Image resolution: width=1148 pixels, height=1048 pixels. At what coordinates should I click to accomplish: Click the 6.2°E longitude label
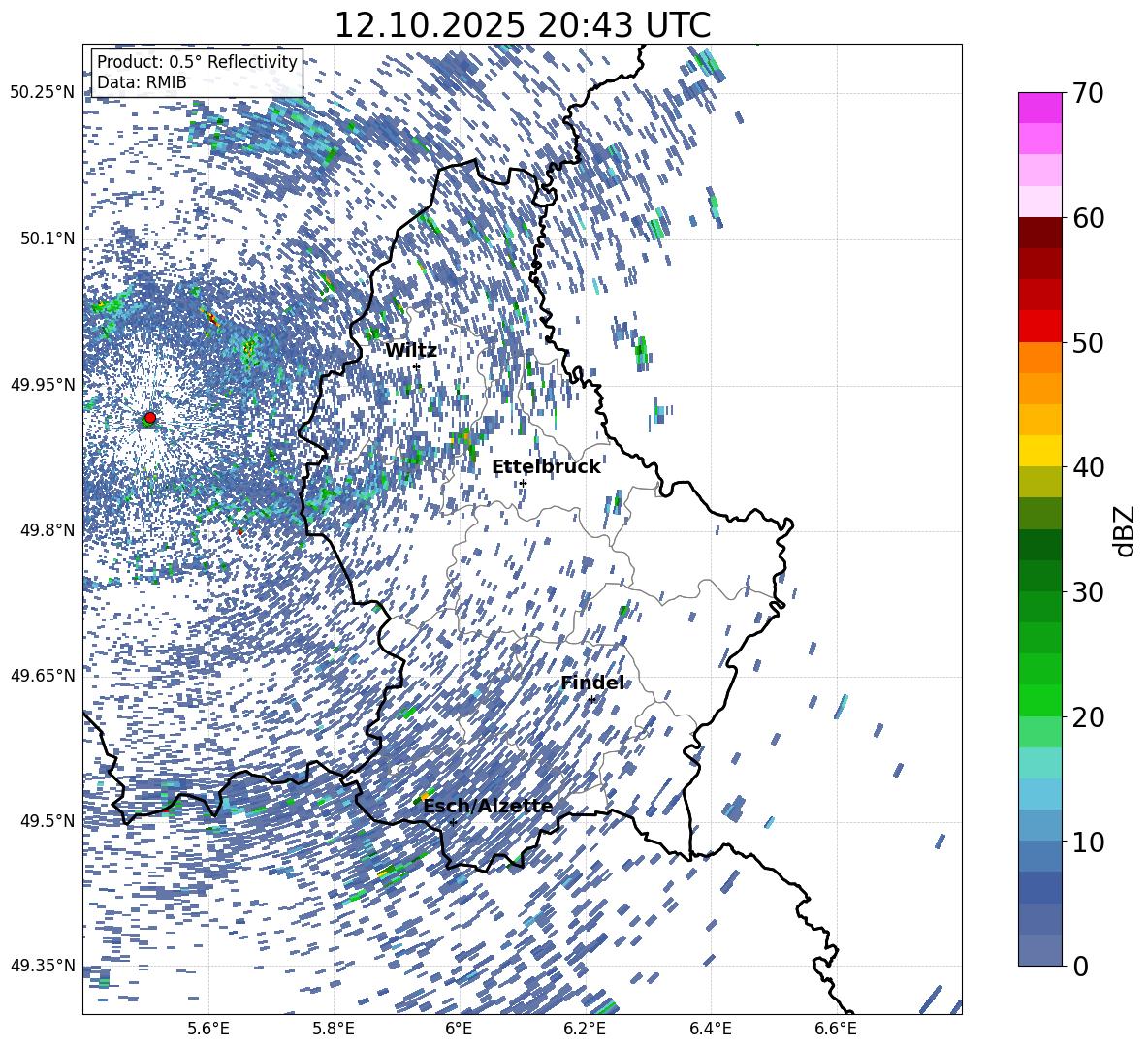[x=585, y=1029]
